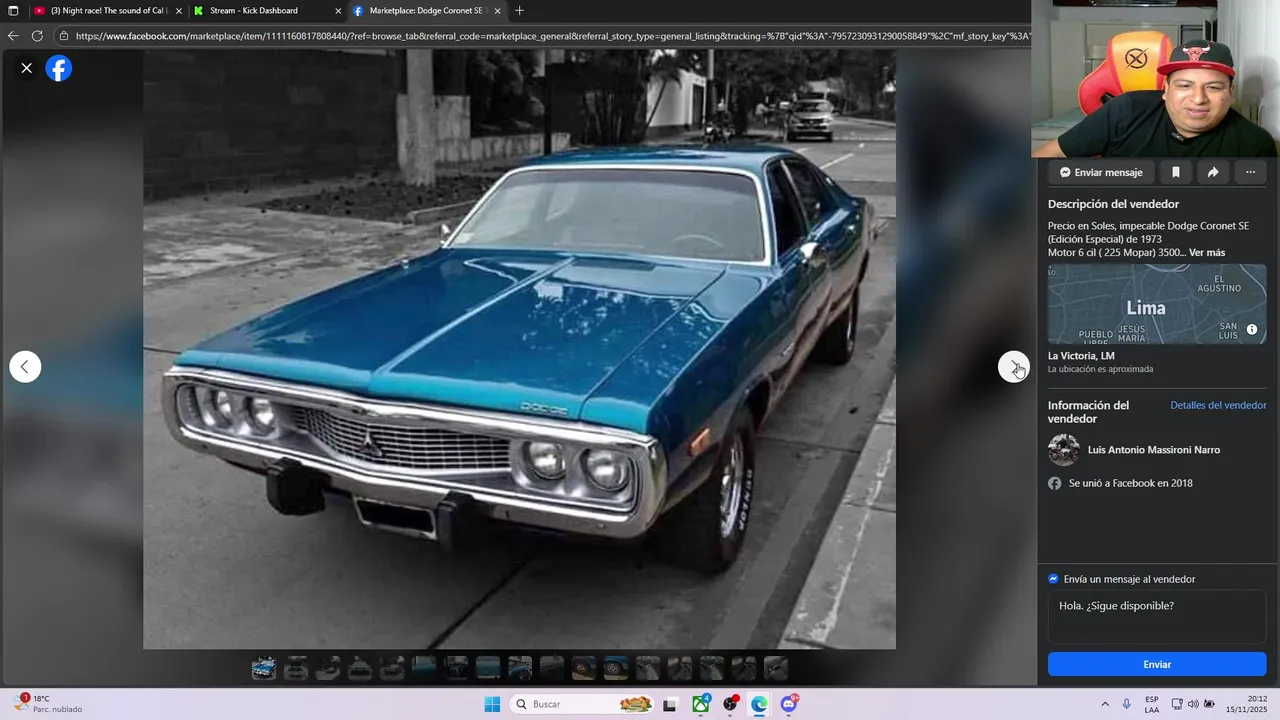The image size is (1280, 720).
Task: Click the microphone tray icon
Action: [x=1127, y=704]
